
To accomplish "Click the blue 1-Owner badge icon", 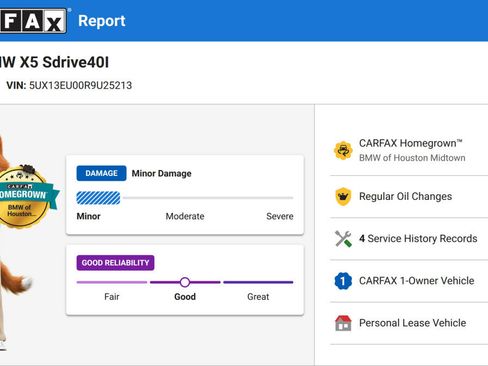I will (343, 281).
